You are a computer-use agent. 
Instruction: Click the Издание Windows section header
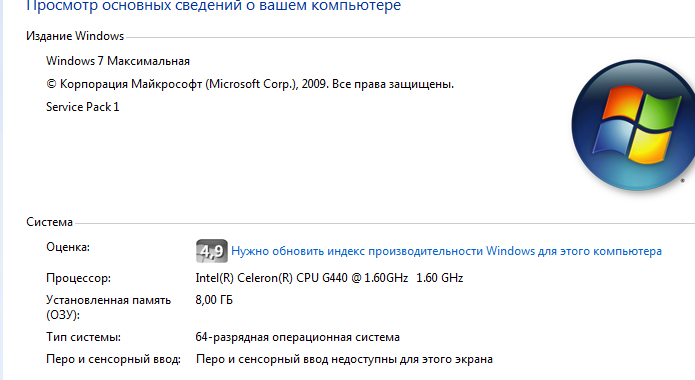point(75,36)
